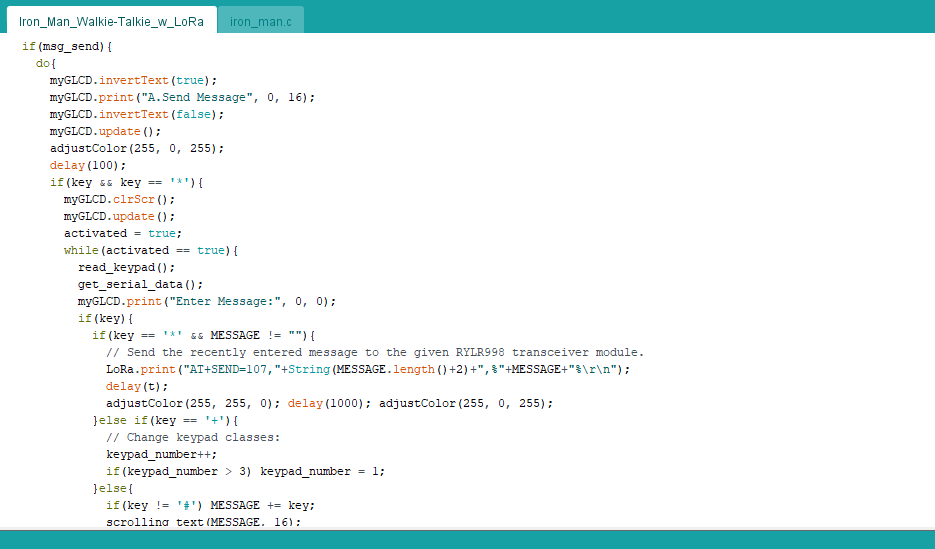Image resolution: width=935 pixels, height=549 pixels.
Task: Switch to the Iron_Man_Walkie-Talkie_w_LoRa tab
Action: tap(111, 21)
